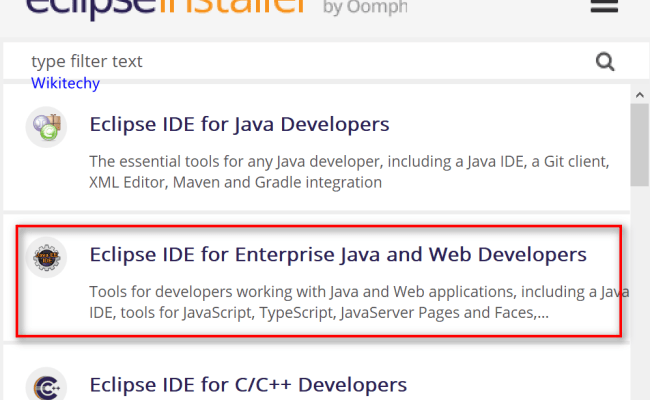This screenshot has height=400, width=650.
Task: Click the Java Developers package icon
Action: 46,127
